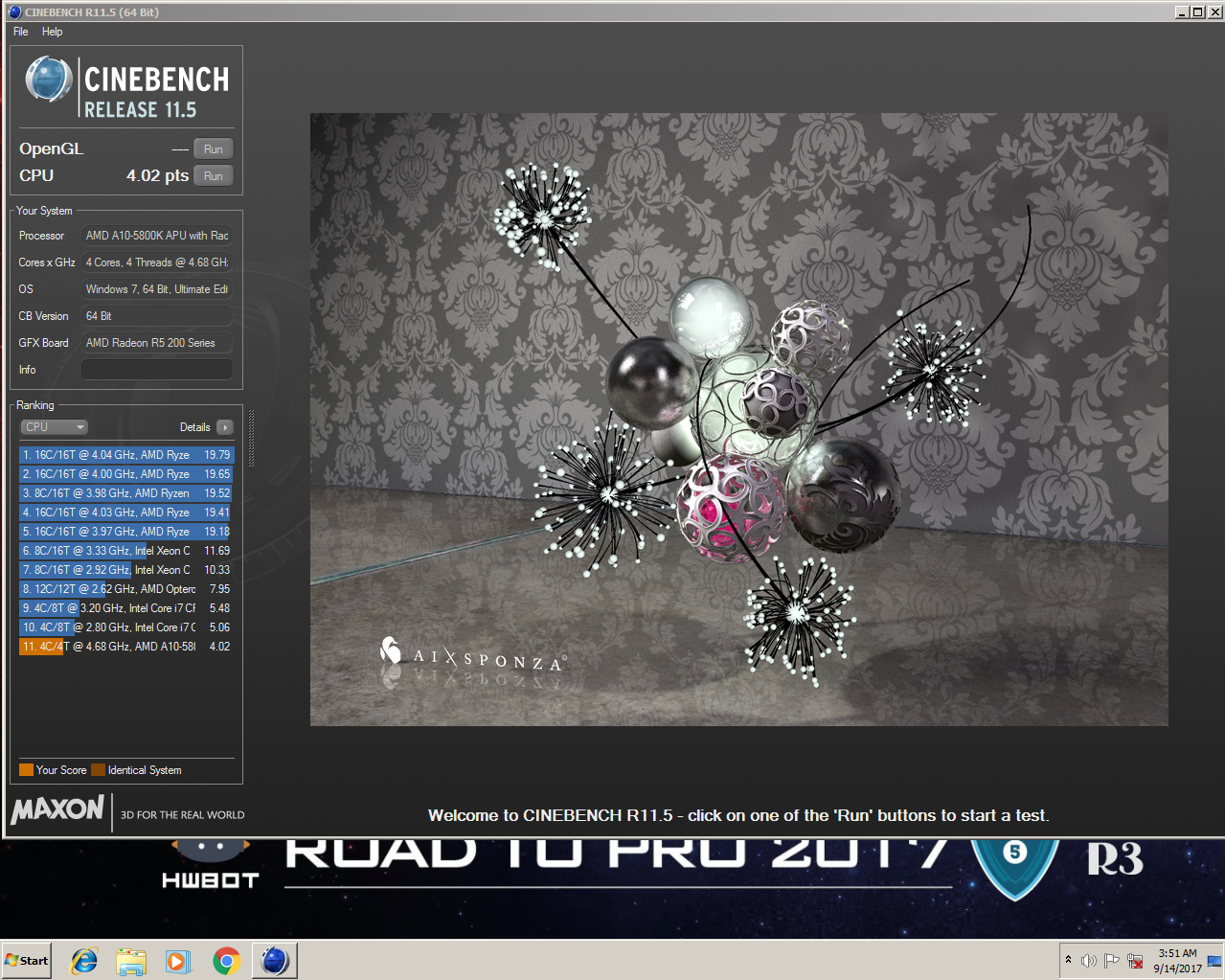Click the panel splitter handle beside Ranking
This screenshot has height=980, width=1225.
[x=251, y=439]
